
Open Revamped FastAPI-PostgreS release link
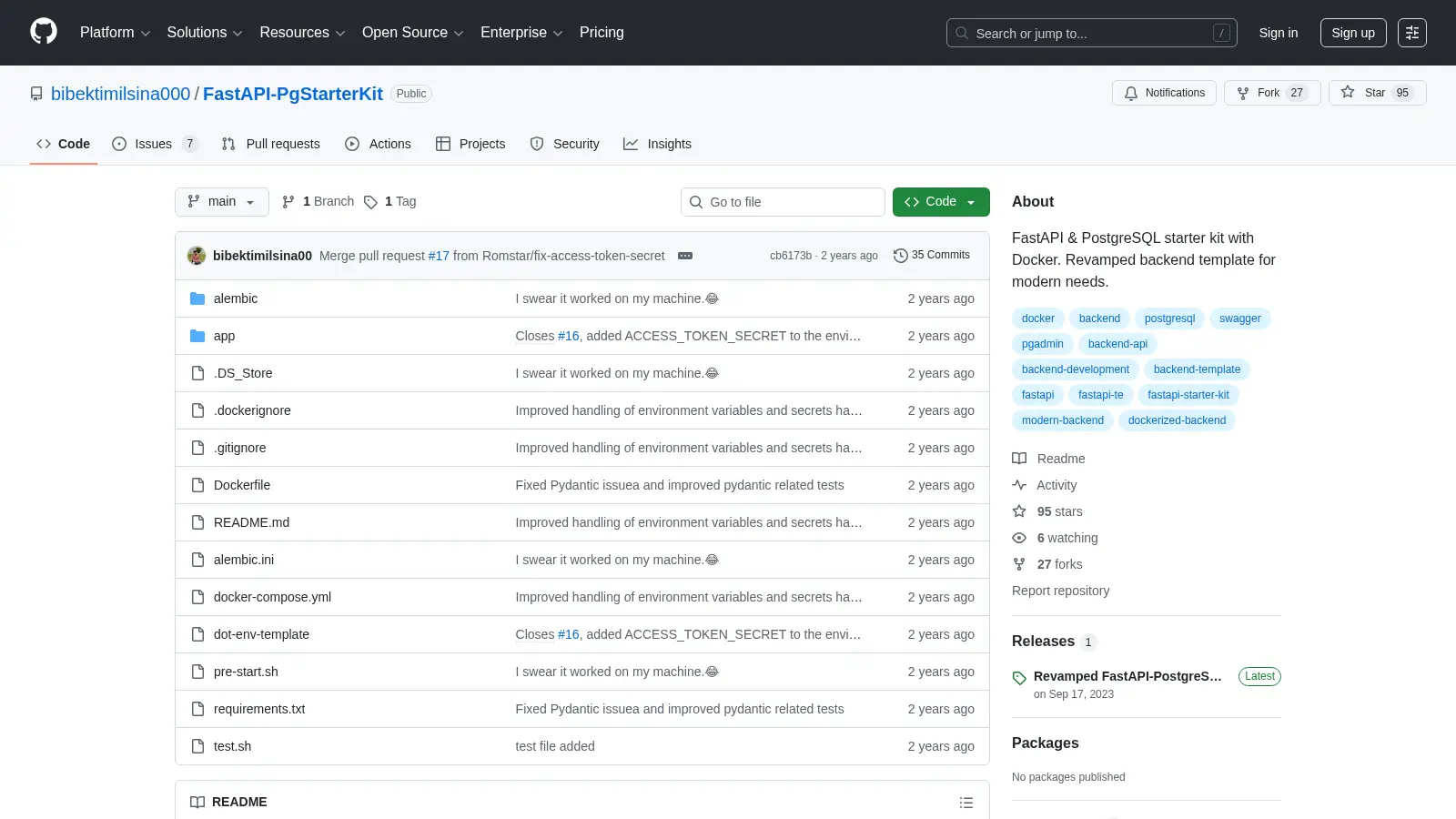[1127, 676]
